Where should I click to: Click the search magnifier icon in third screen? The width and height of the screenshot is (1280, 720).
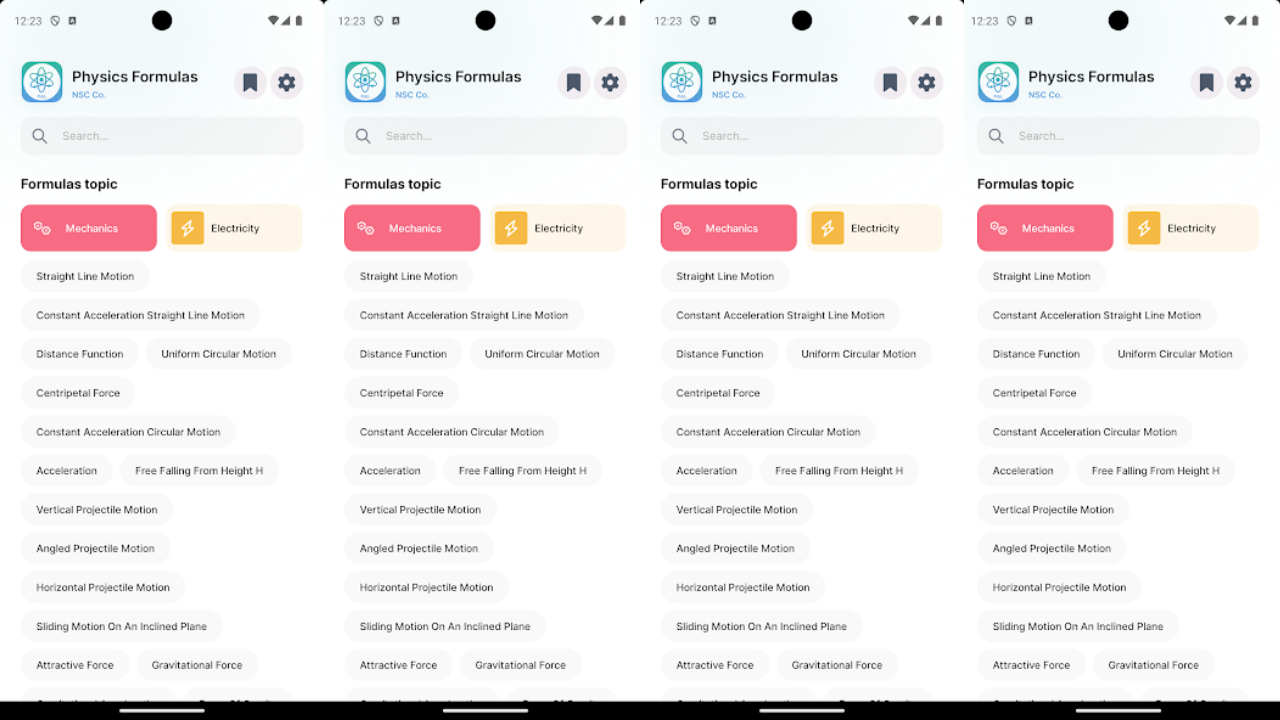(x=679, y=136)
